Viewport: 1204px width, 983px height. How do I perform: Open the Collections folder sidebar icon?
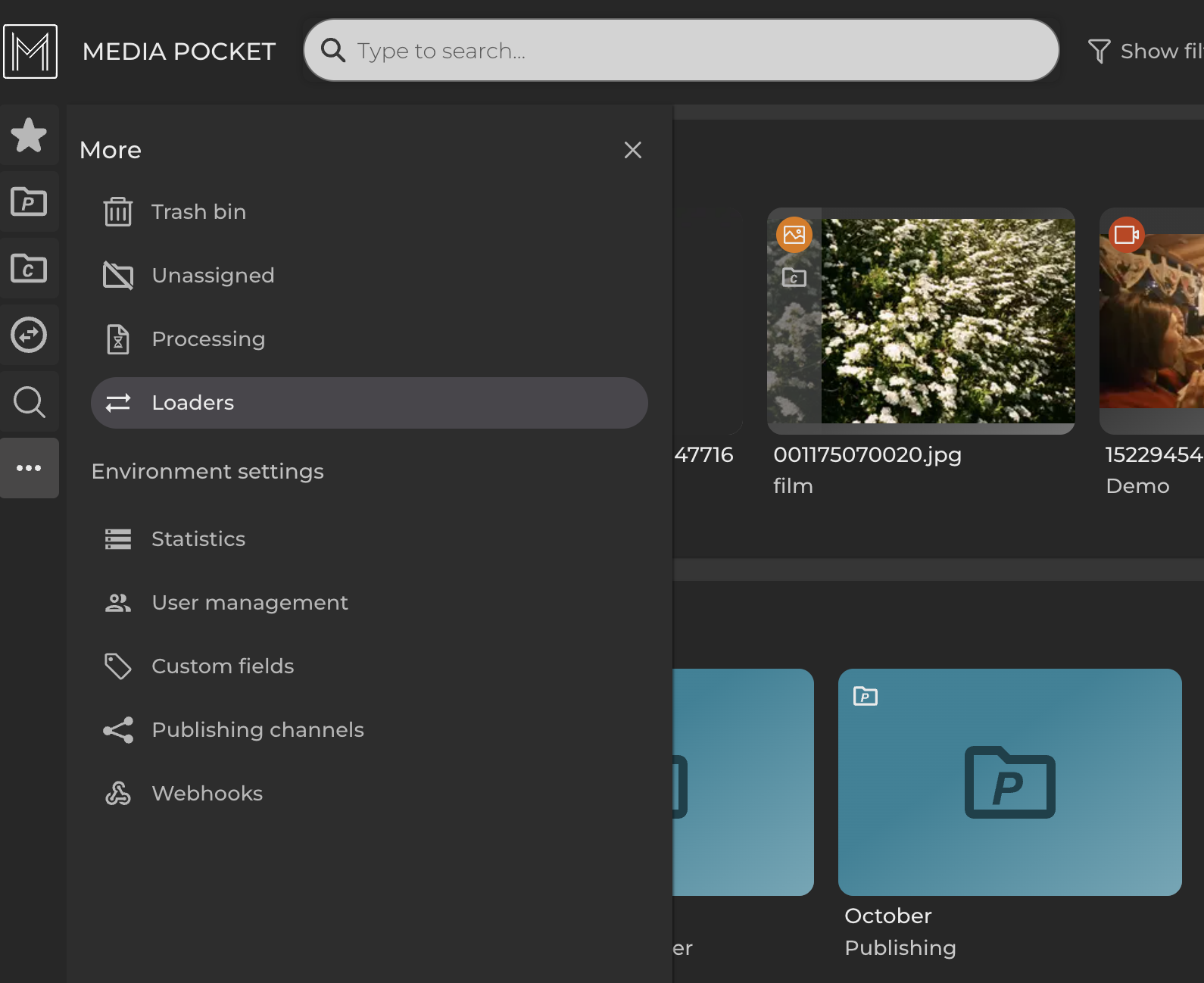[x=29, y=269]
